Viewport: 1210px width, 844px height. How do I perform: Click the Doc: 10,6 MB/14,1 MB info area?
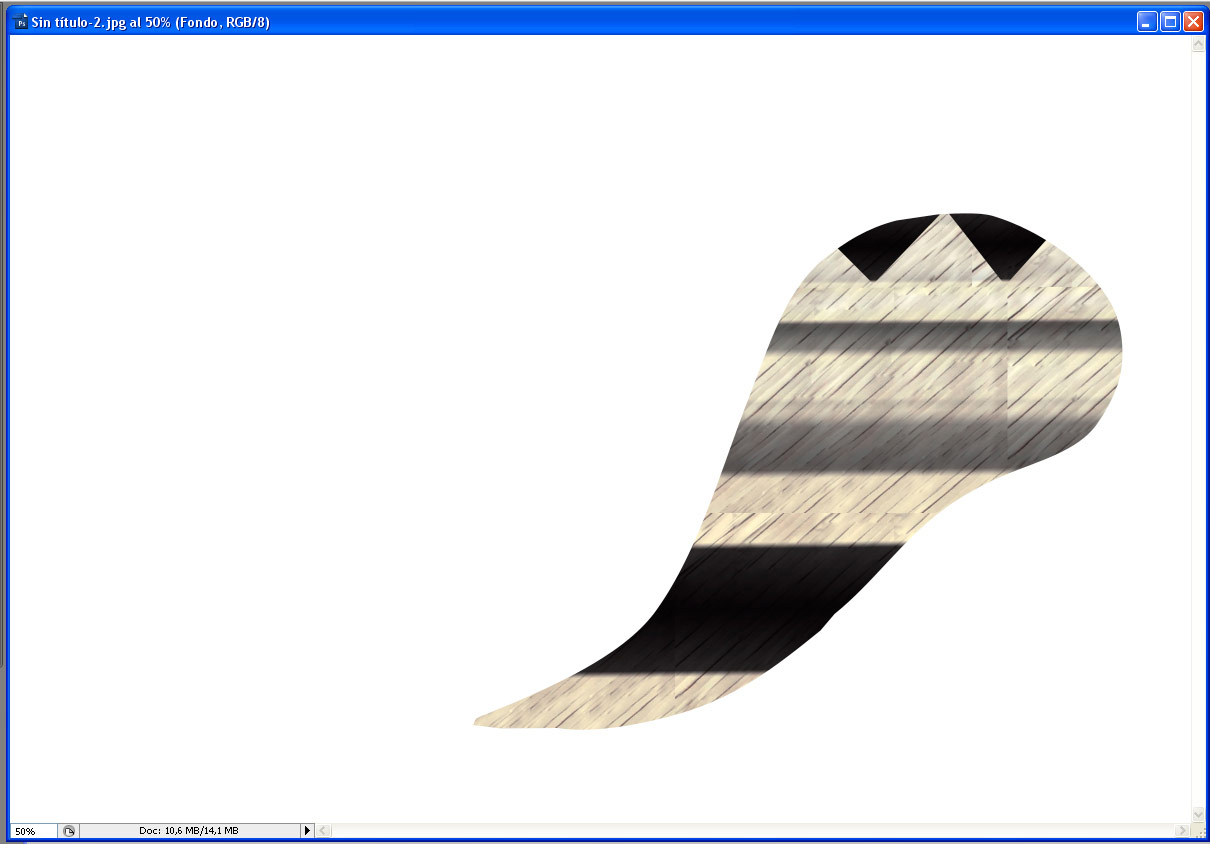[x=188, y=831]
